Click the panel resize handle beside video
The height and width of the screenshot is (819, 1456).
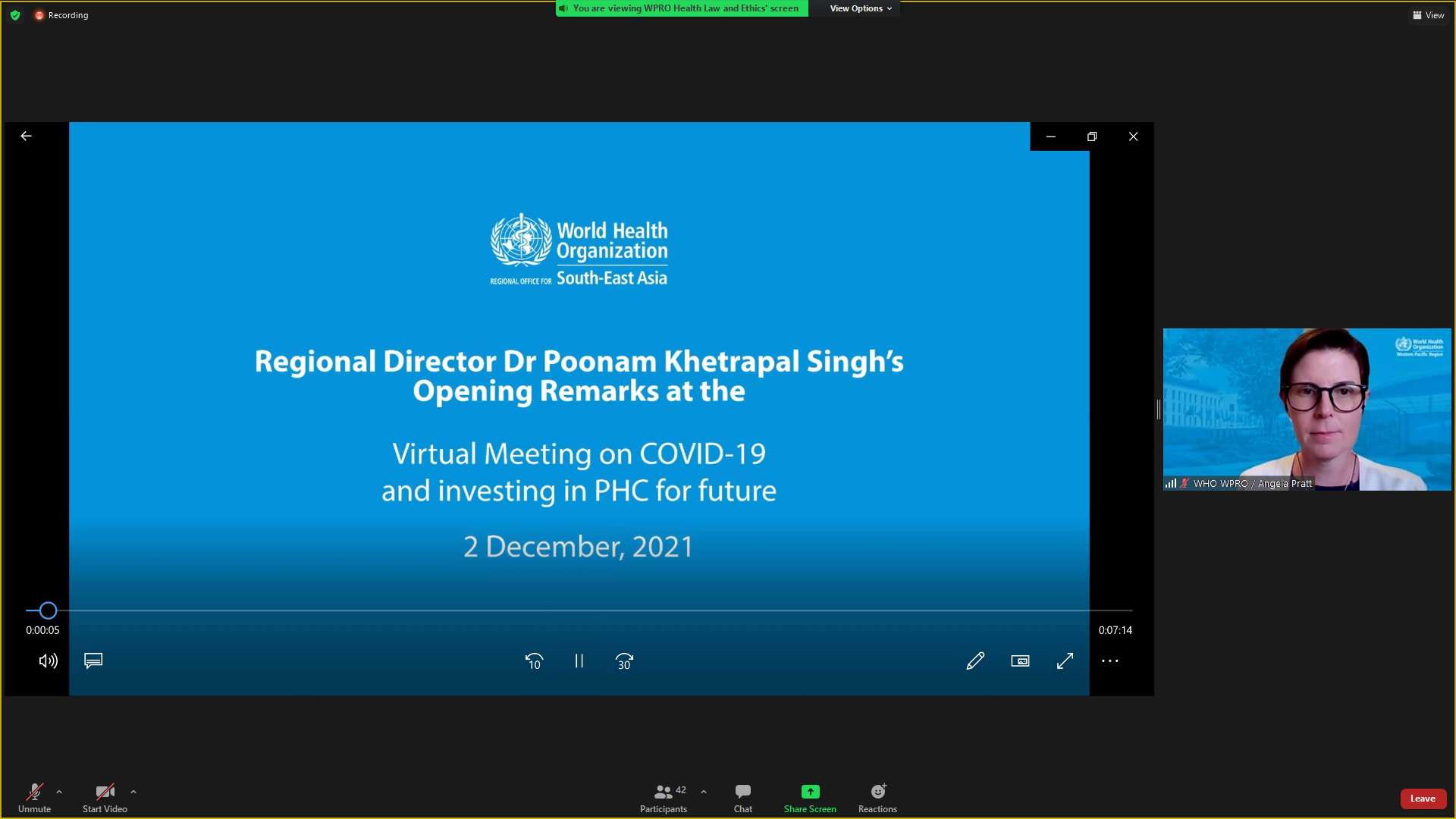point(1159,409)
